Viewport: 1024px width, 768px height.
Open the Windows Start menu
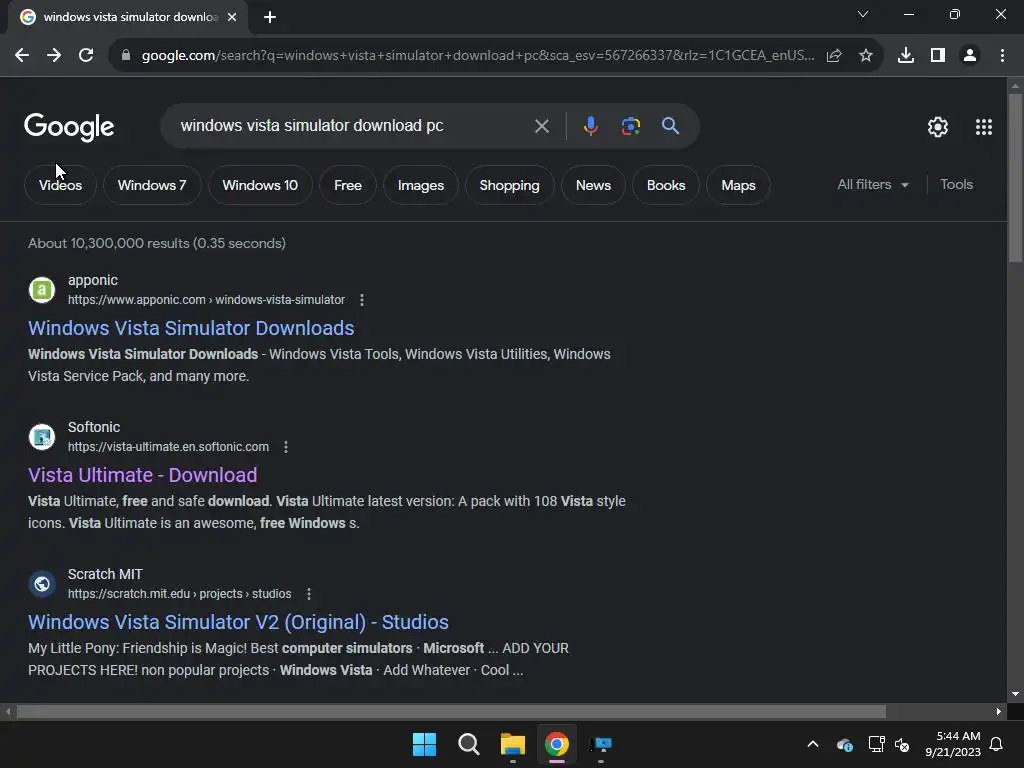(x=424, y=744)
